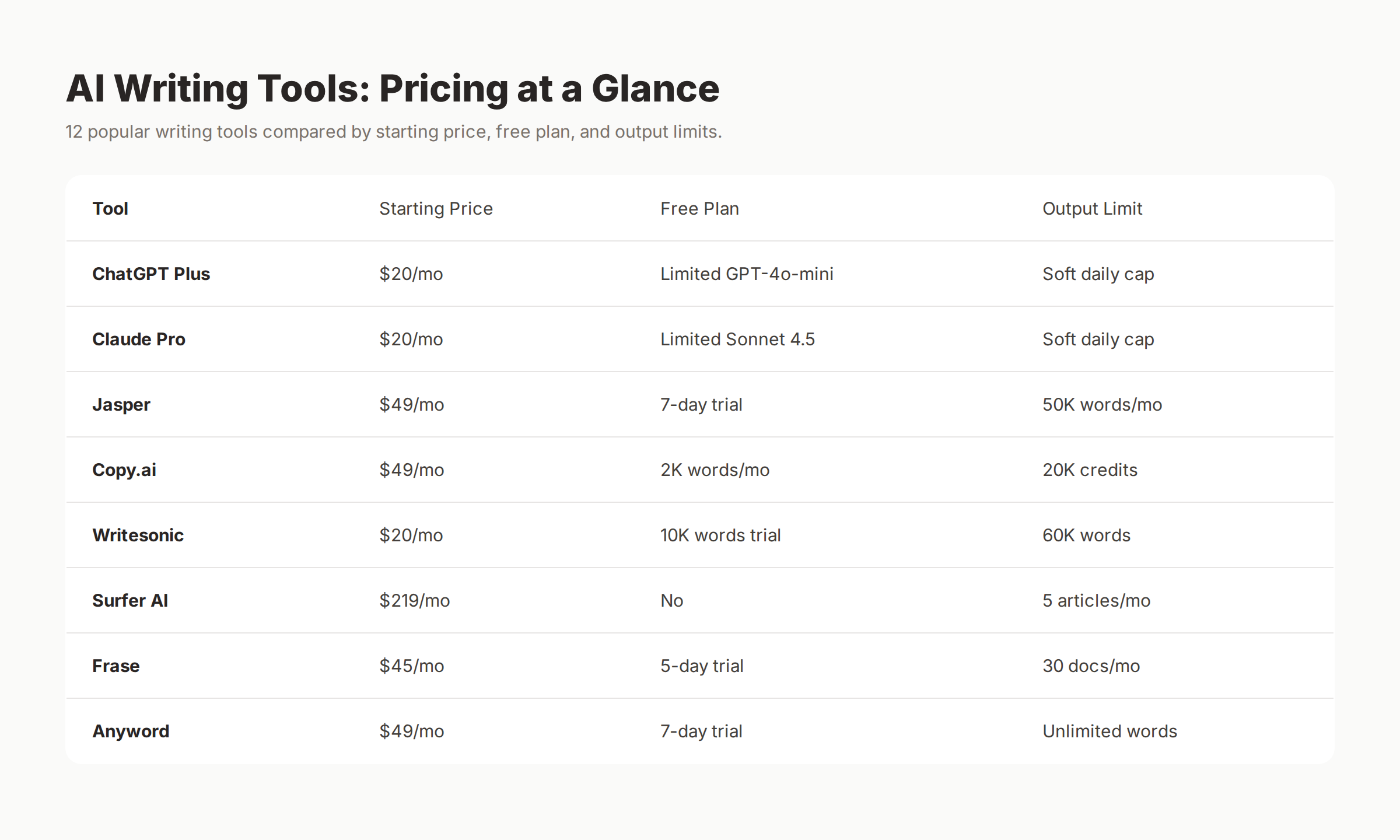Click the page title 'AI Writing Tools: Pricing at a Glance'

[x=393, y=89]
